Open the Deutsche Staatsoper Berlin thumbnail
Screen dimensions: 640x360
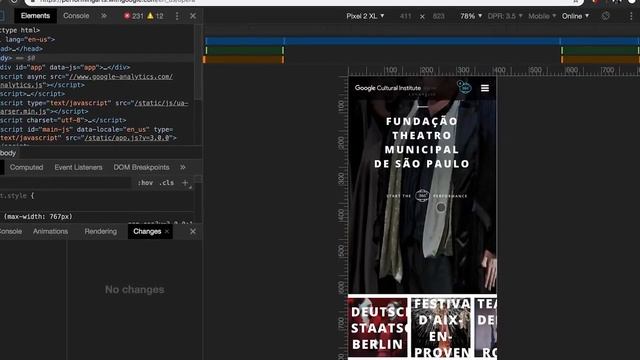pyautogui.click(x=378, y=327)
